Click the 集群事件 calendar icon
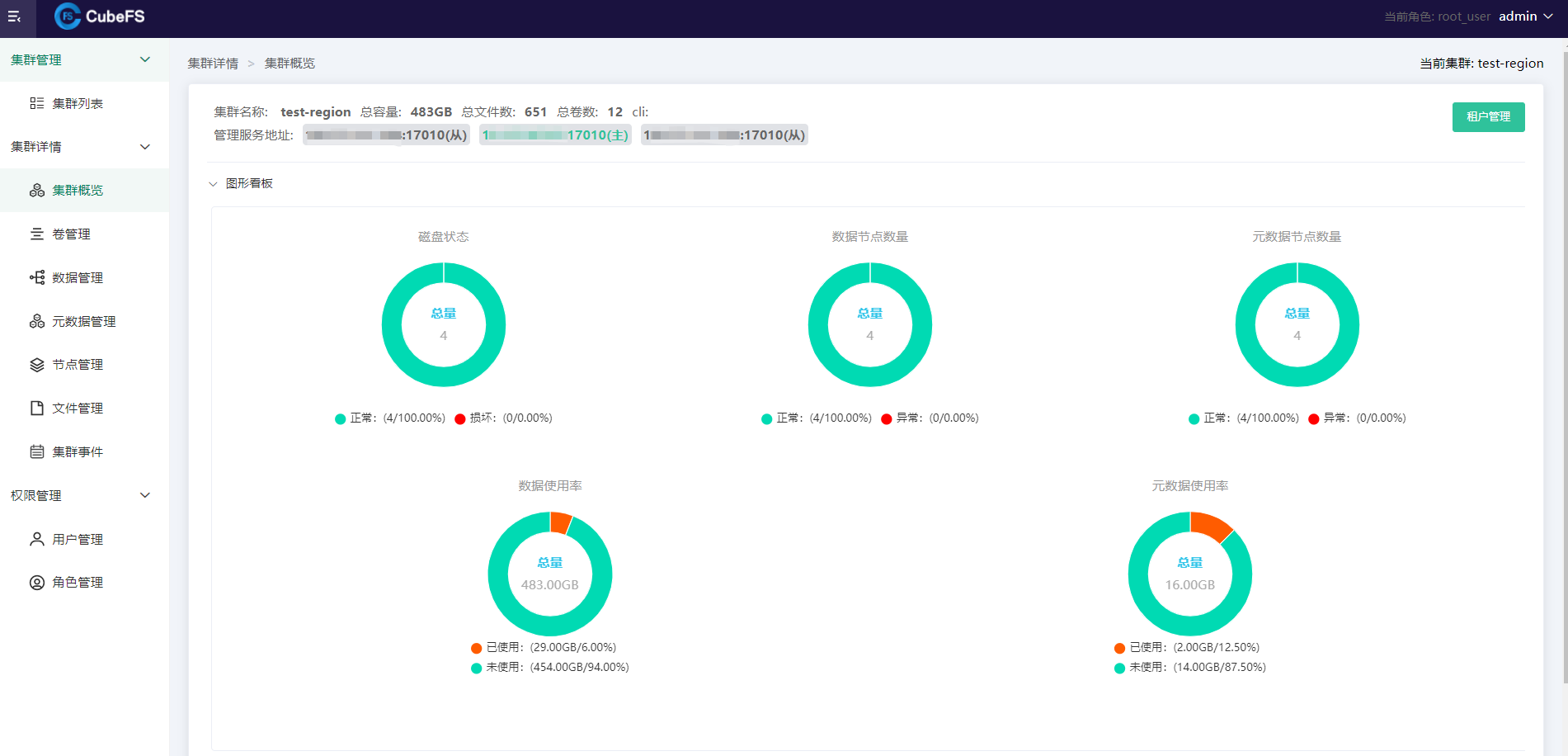Viewport: 1568px width, 756px height. (x=37, y=451)
